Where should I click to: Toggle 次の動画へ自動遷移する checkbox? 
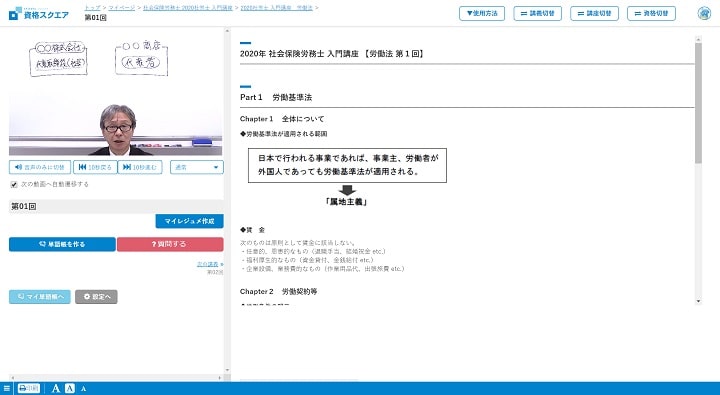14,185
